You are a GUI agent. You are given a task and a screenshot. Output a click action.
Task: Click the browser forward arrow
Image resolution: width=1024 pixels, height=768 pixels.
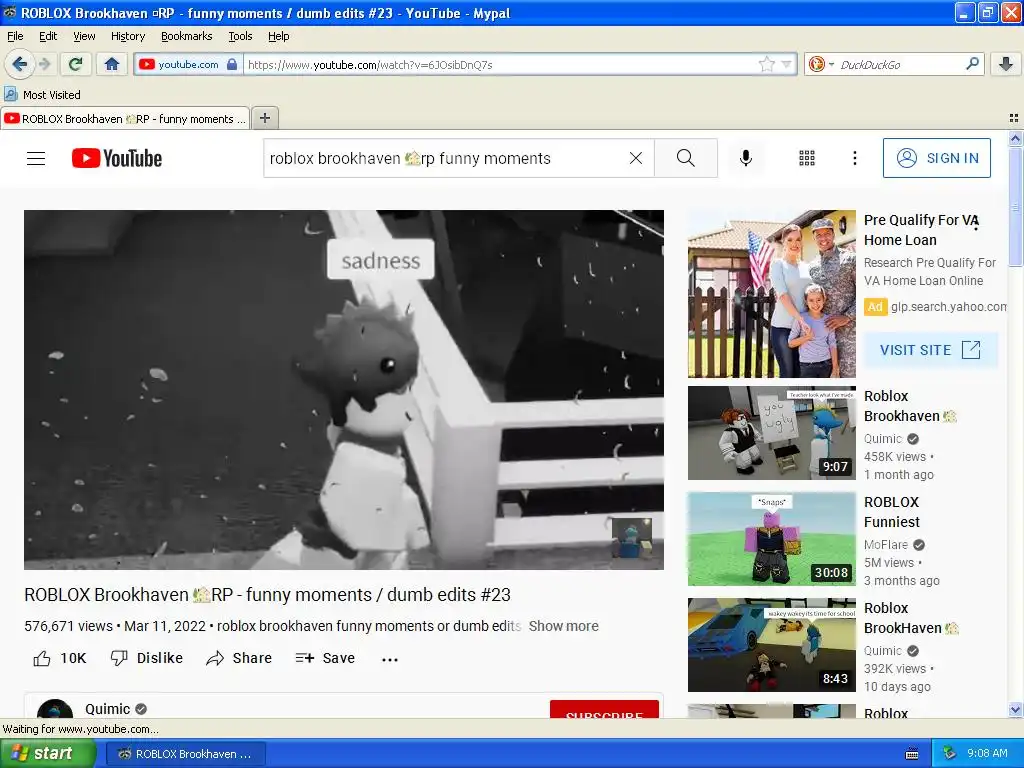[x=44, y=64]
